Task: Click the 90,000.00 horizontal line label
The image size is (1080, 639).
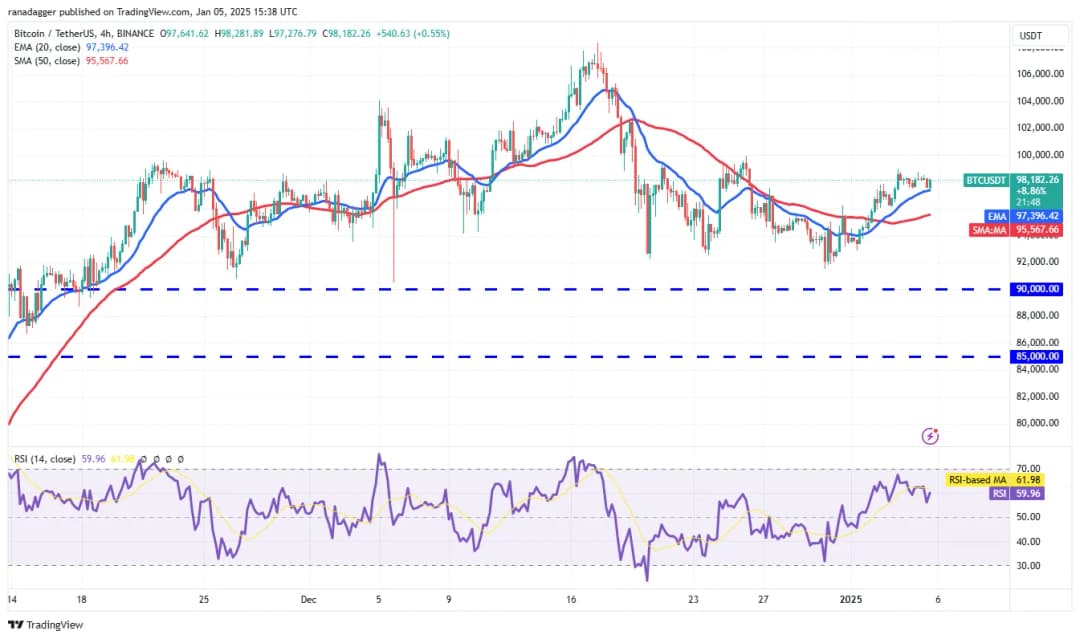Action: coord(1040,289)
